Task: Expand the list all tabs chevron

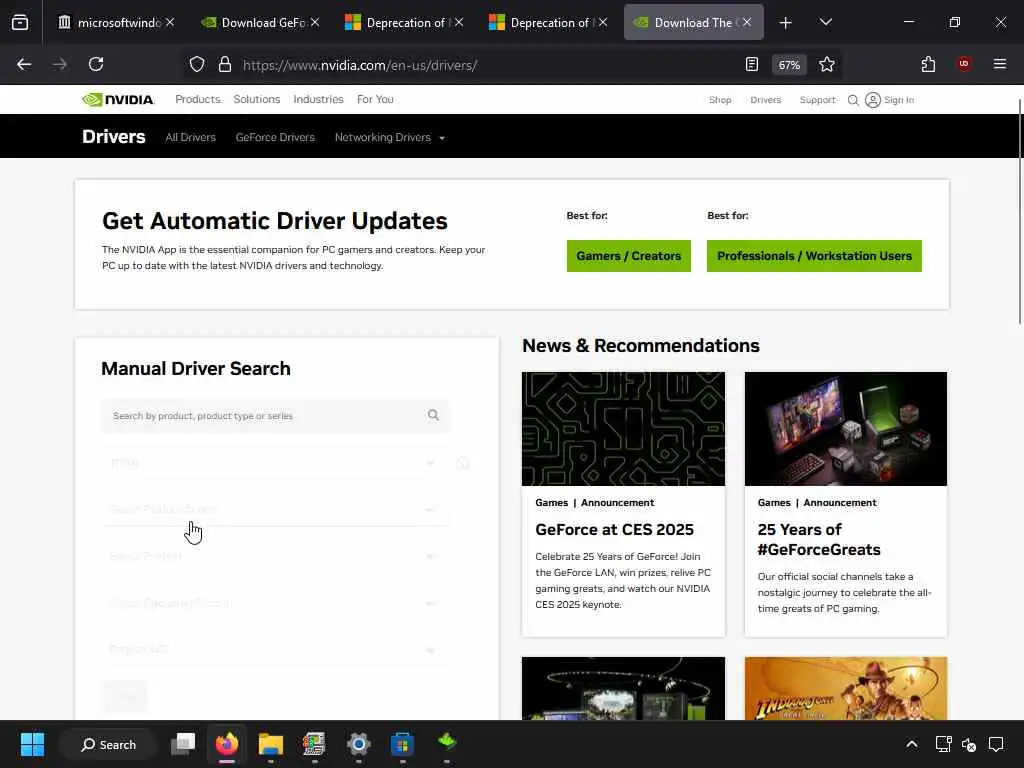Action: pos(825,23)
